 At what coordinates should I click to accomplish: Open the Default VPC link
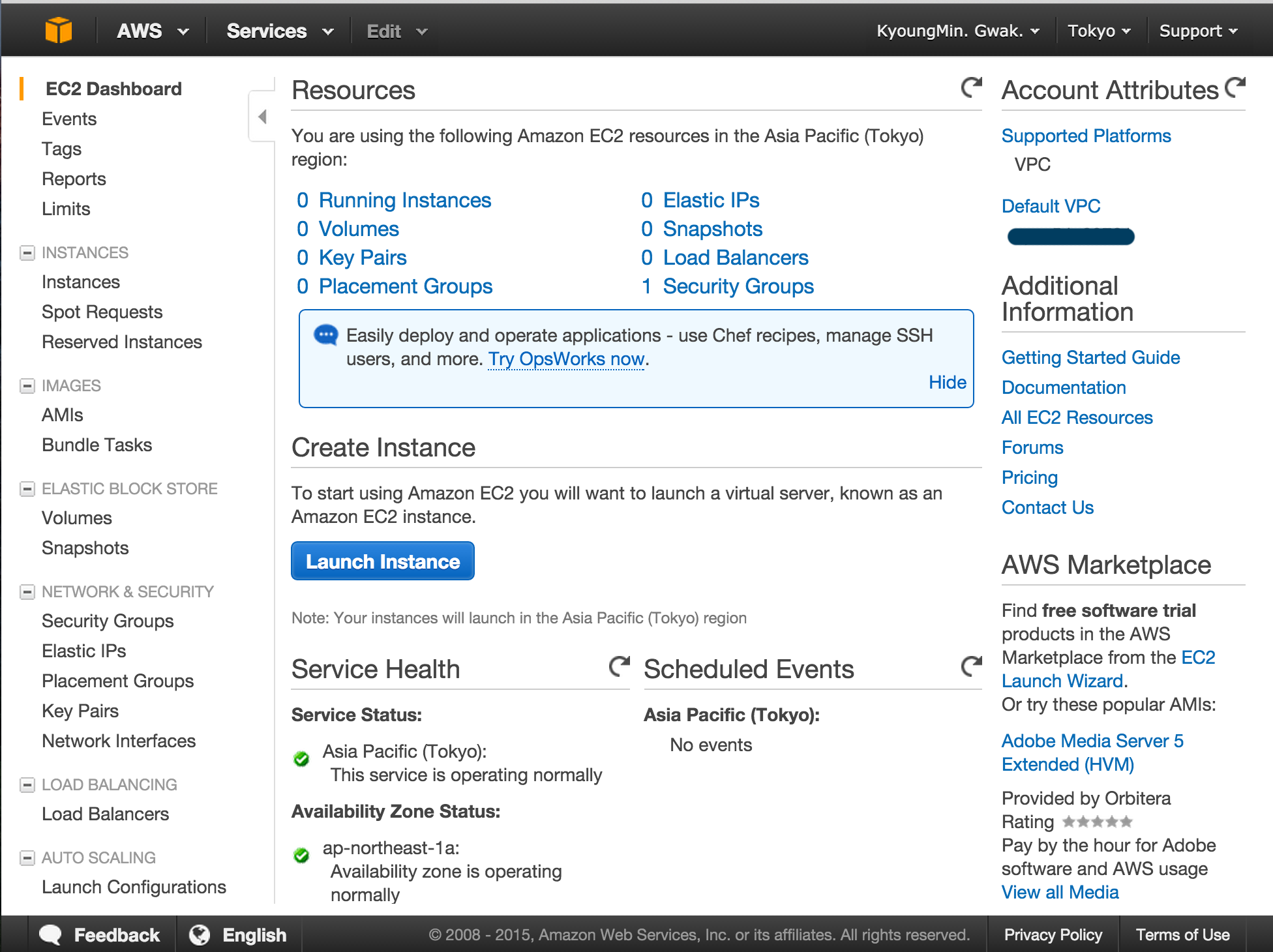coord(1051,206)
